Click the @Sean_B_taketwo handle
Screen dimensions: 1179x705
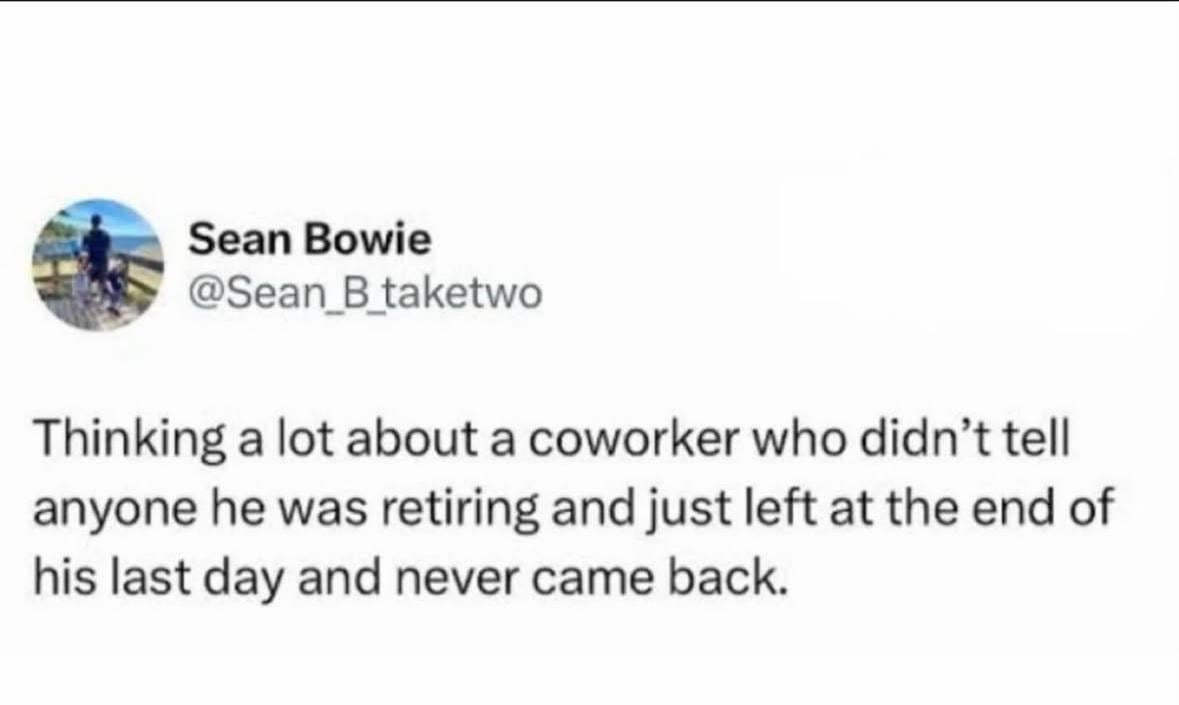click(x=365, y=294)
